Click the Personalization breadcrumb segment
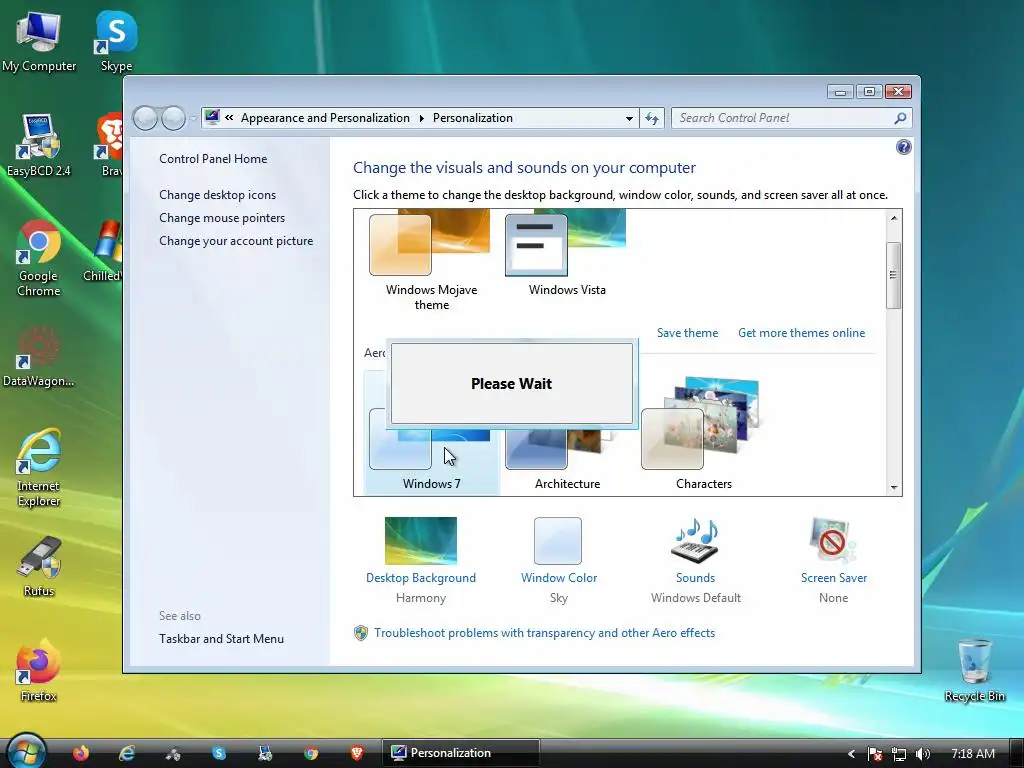Screen dimensions: 1024x768 pyautogui.click(x=473, y=118)
